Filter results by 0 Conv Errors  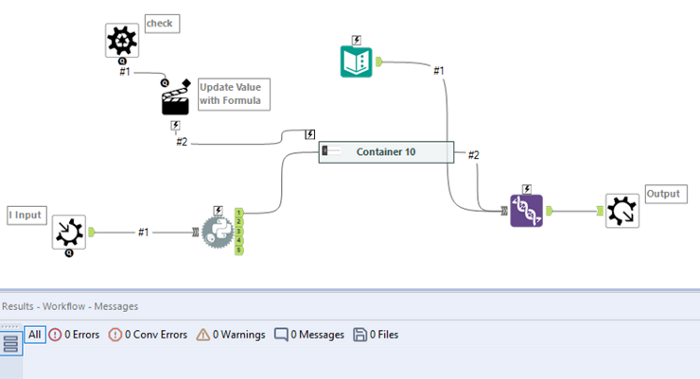pos(148,334)
